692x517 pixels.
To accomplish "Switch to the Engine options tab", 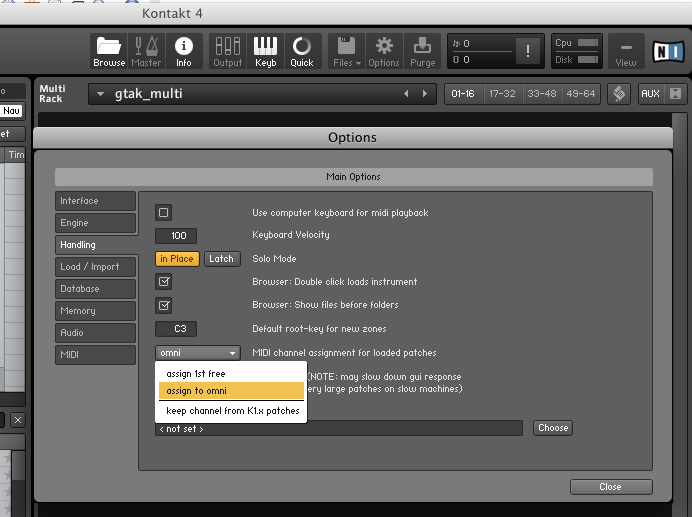I will [x=95, y=223].
